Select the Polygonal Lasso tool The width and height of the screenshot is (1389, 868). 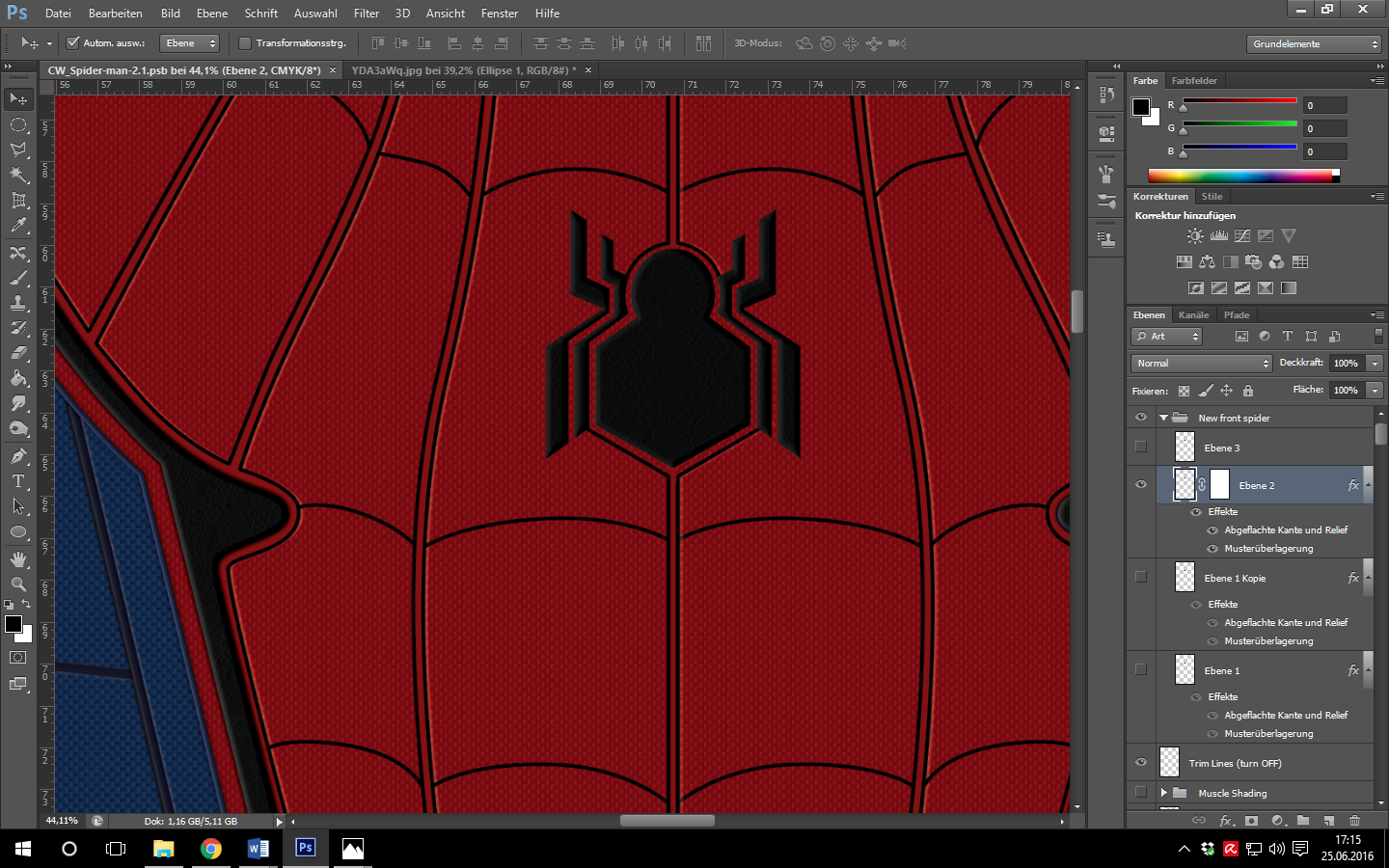[x=18, y=149]
